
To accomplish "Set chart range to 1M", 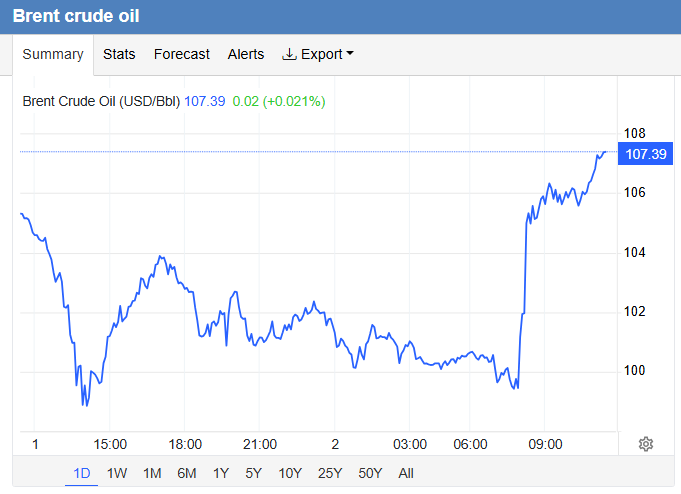I will coord(152,473).
